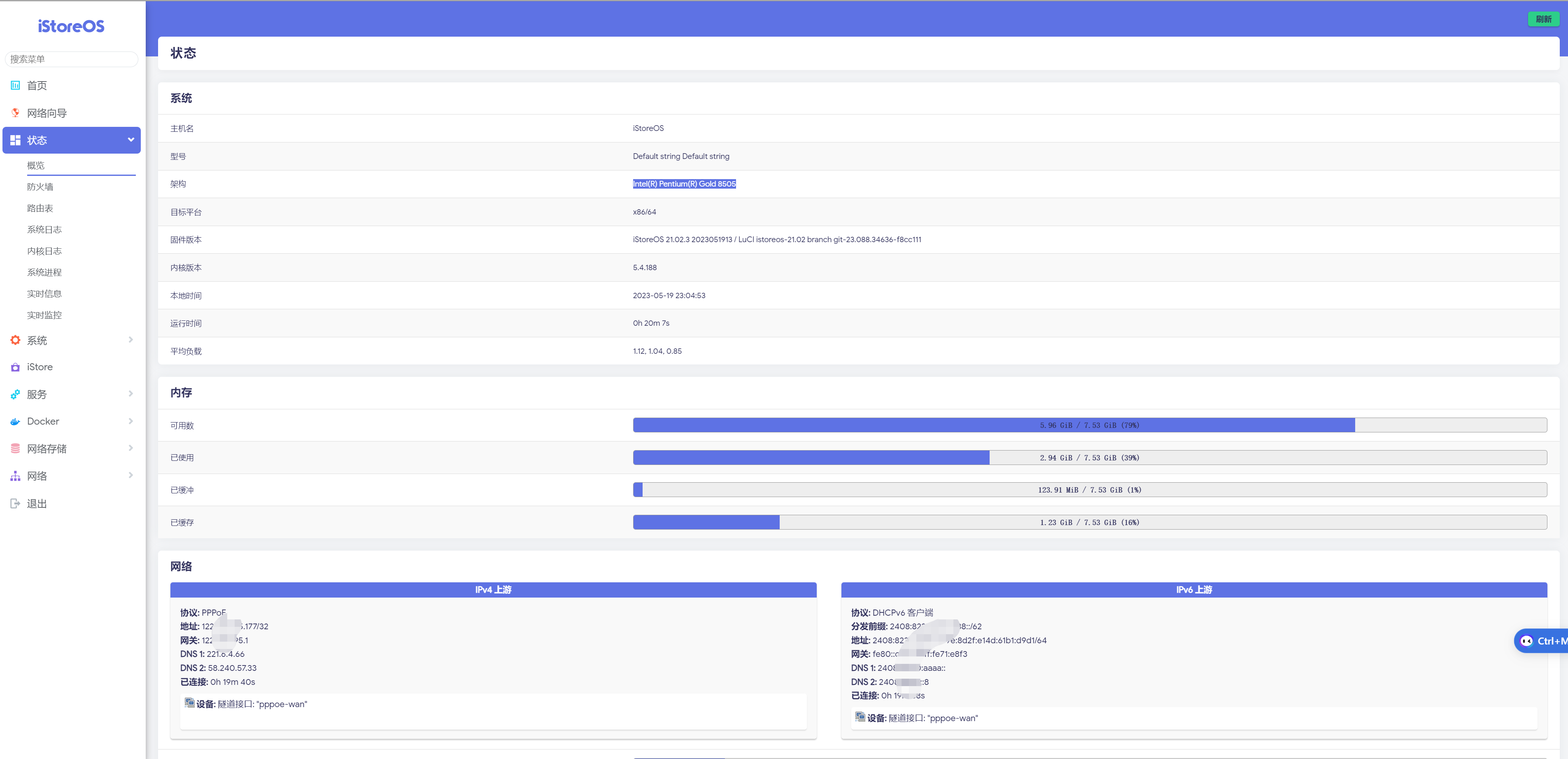Image resolution: width=1568 pixels, height=759 pixels.
Task: Select the 系统日志 submenu entry
Action: [x=44, y=229]
